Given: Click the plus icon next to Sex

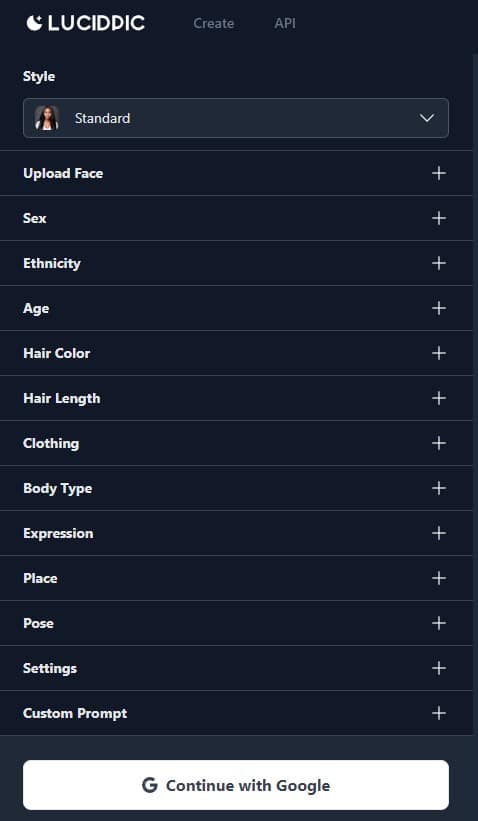Looking at the screenshot, I should 439,218.
